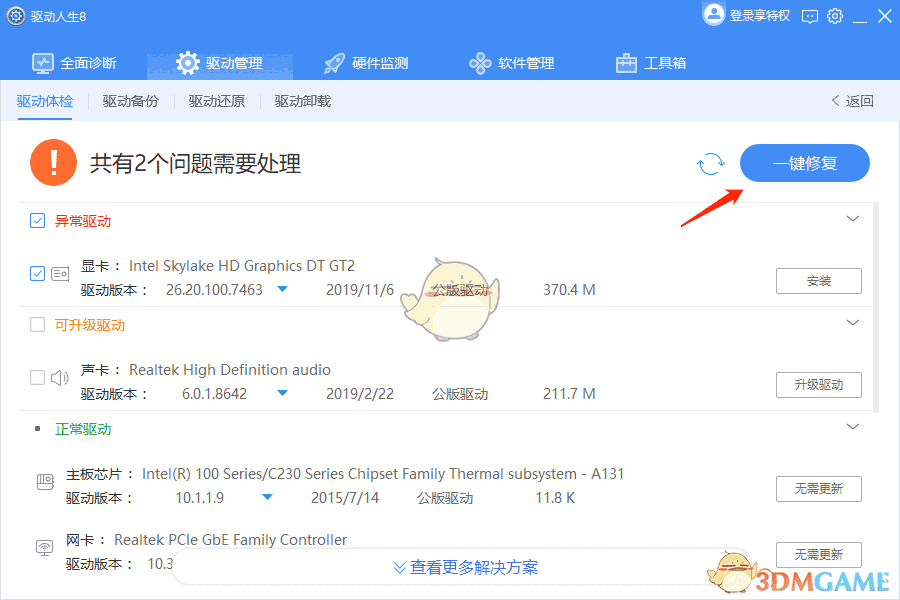The height and width of the screenshot is (600, 900).
Task: Click the 2019/2/22 date value
Action: pyautogui.click(x=360, y=393)
